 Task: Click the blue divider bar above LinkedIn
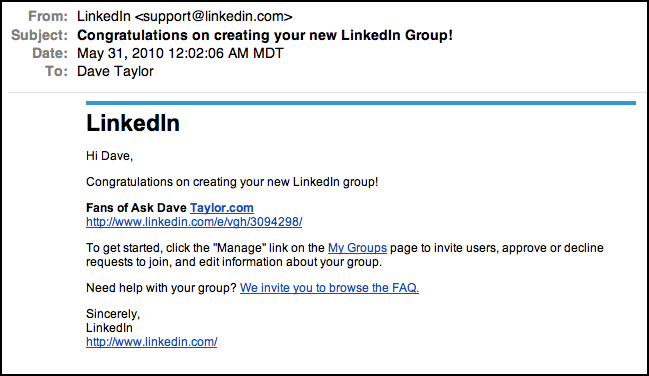pos(361,103)
